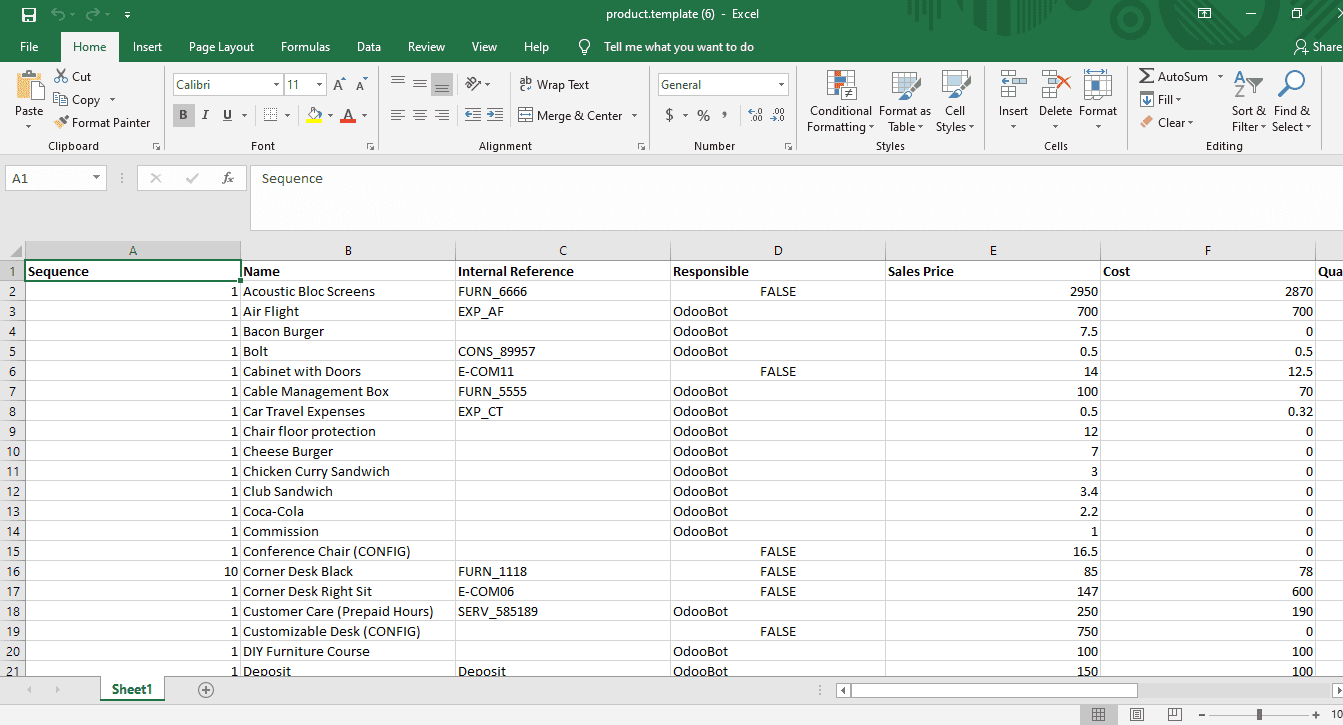Add a new sheet with the plus icon
The width and height of the screenshot is (1343, 725).
(206, 689)
